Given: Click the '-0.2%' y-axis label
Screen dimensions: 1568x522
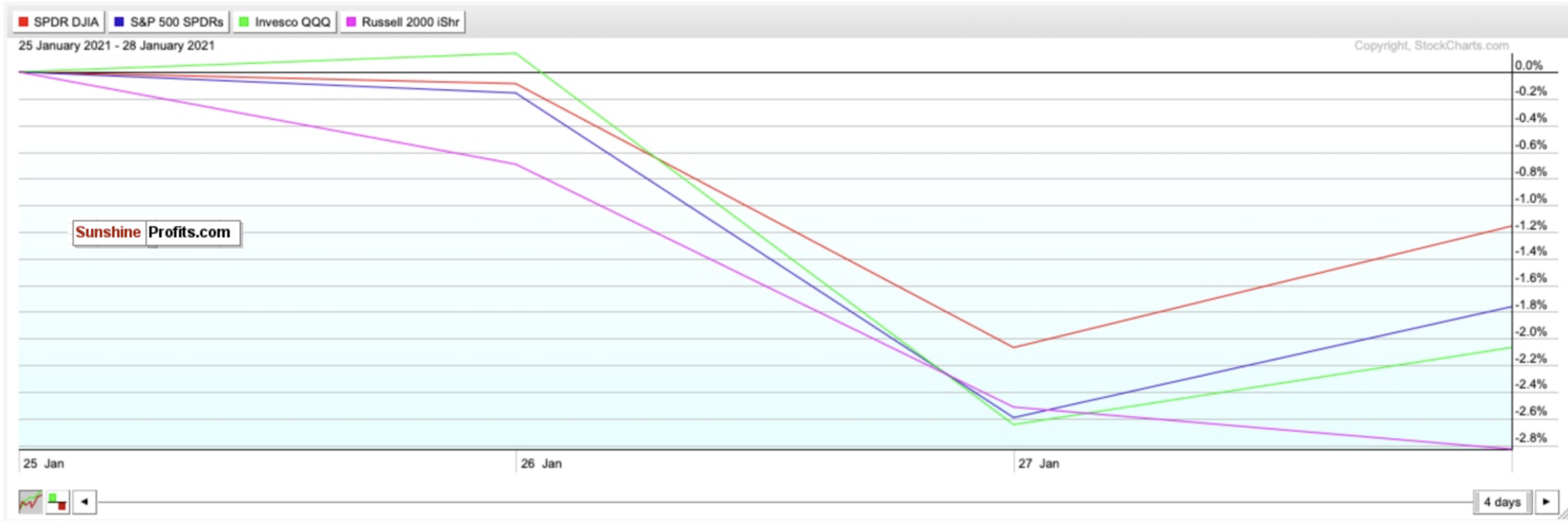Looking at the screenshot, I should pyautogui.click(x=1531, y=92).
